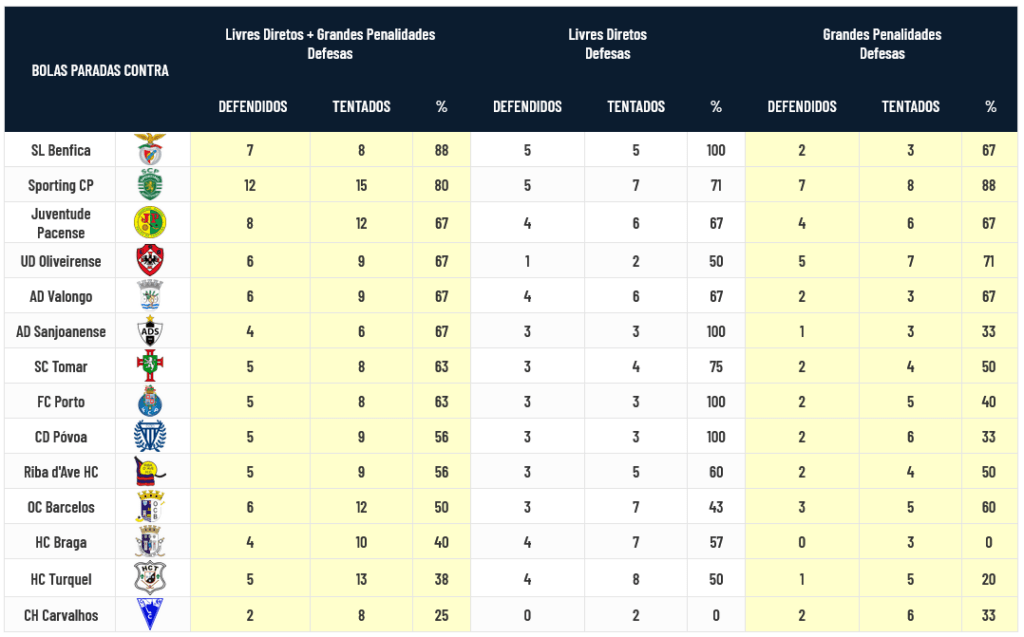This screenshot has width=1024, height=637.
Task: Click the BOLAS PARADAS CONTRA header
Action: click(x=100, y=70)
